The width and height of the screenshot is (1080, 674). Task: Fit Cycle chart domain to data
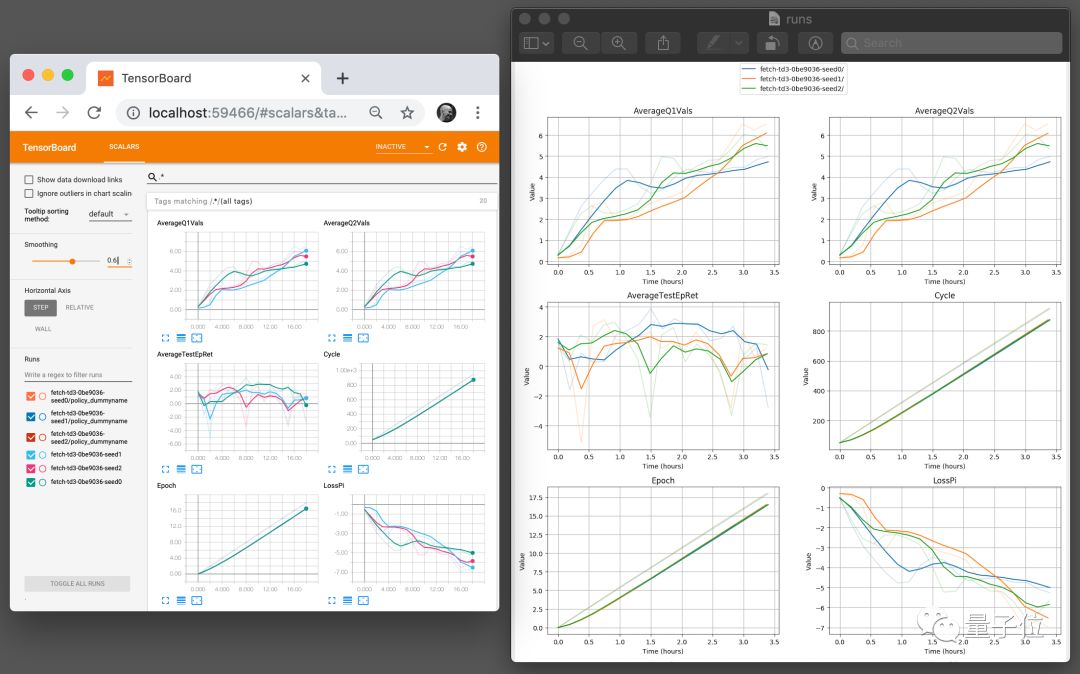click(x=364, y=469)
